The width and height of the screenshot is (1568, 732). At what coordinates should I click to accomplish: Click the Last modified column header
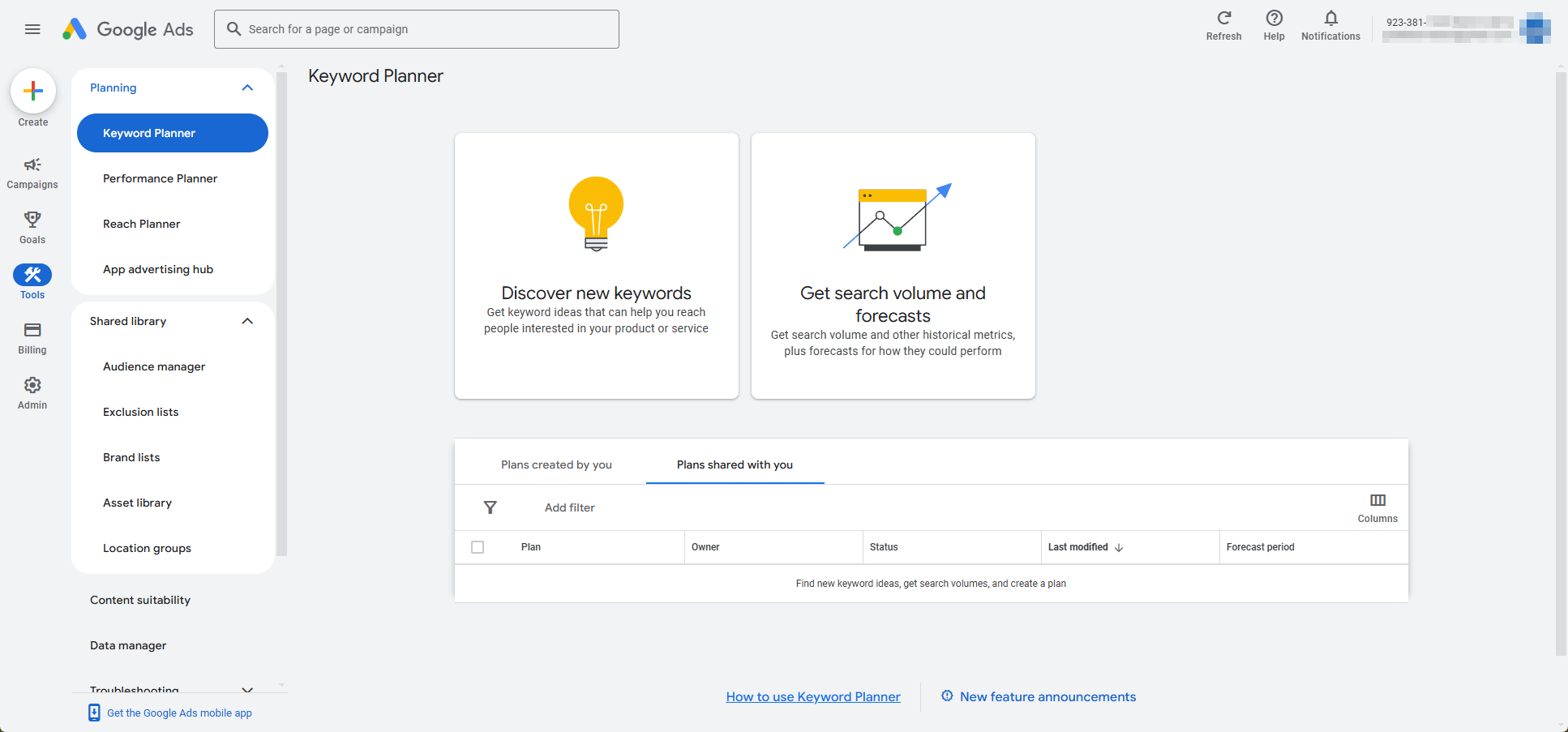[x=1078, y=547]
